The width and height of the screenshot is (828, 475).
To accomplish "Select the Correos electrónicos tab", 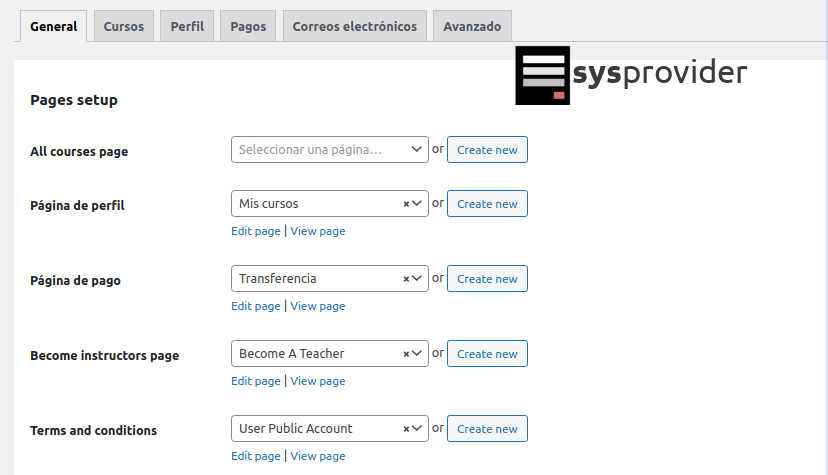I will [355, 26].
